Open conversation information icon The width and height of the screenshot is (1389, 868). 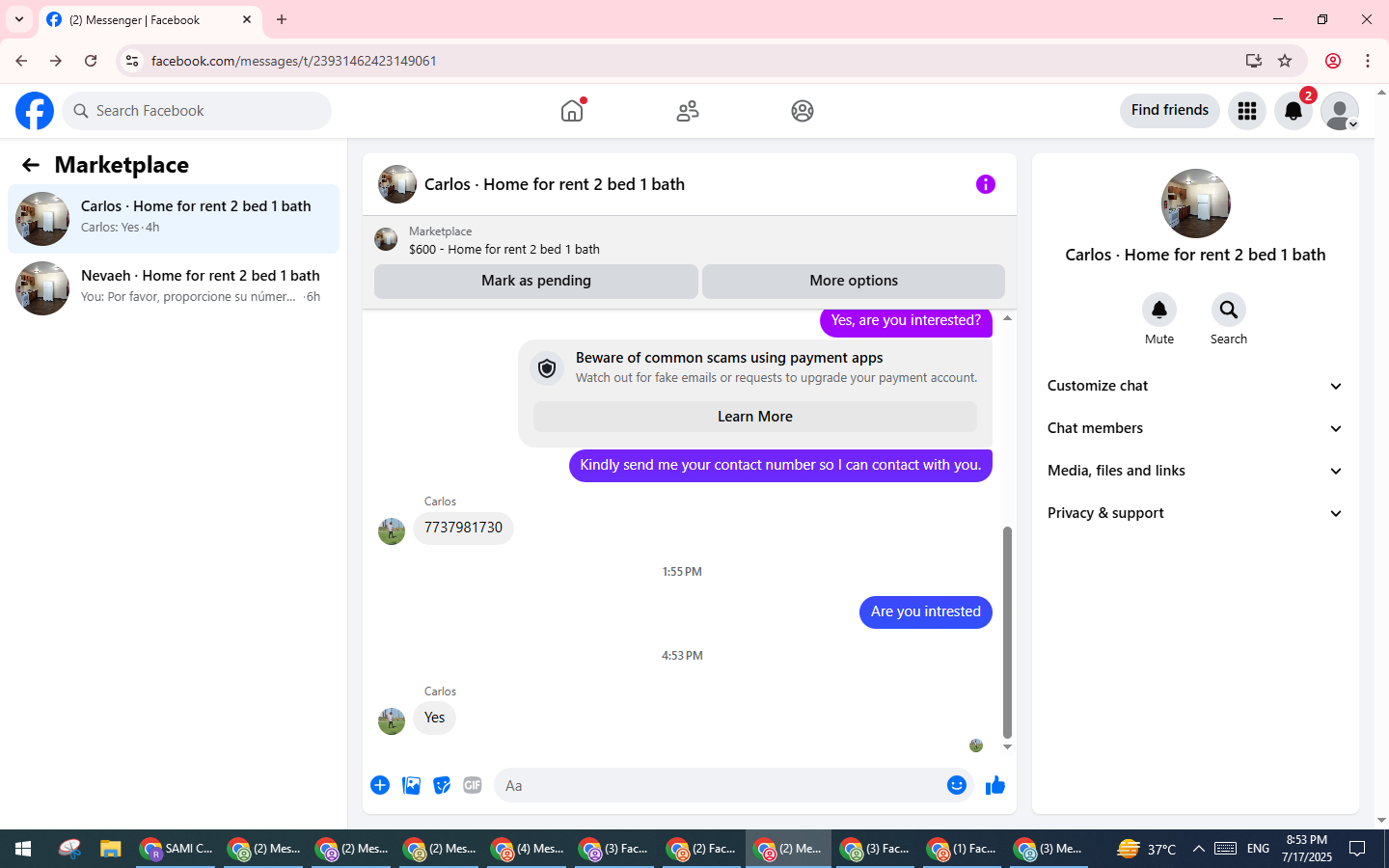point(985,184)
